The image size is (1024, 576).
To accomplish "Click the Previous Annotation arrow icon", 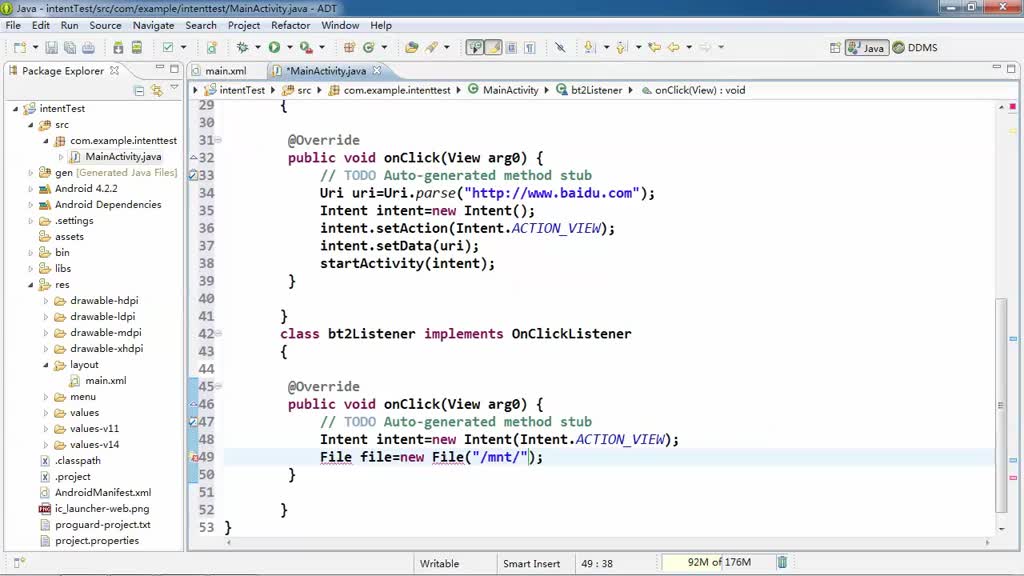I will point(621,47).
